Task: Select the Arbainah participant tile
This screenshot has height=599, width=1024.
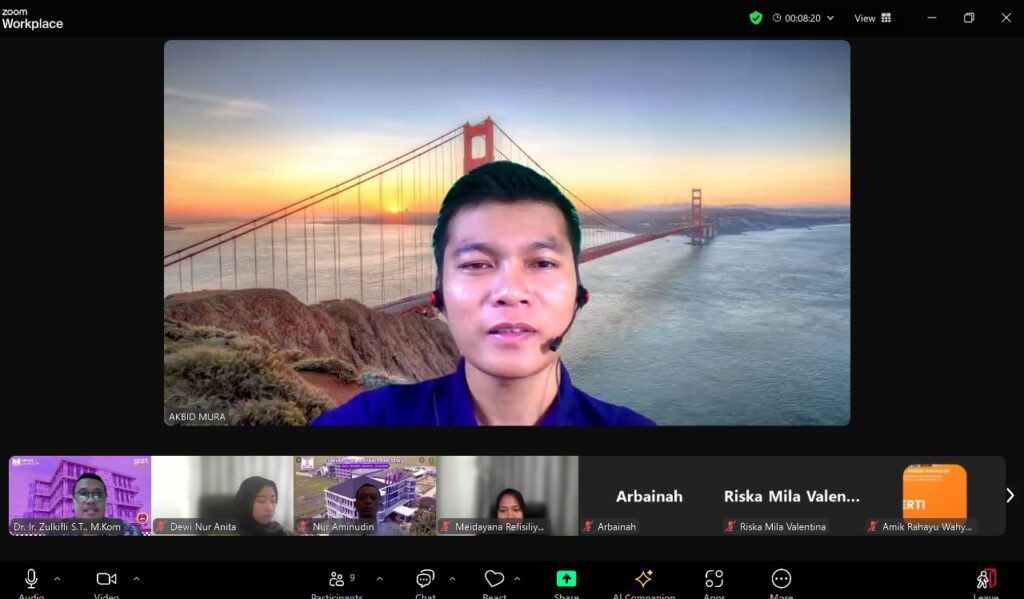Action: tap(649, 495)
